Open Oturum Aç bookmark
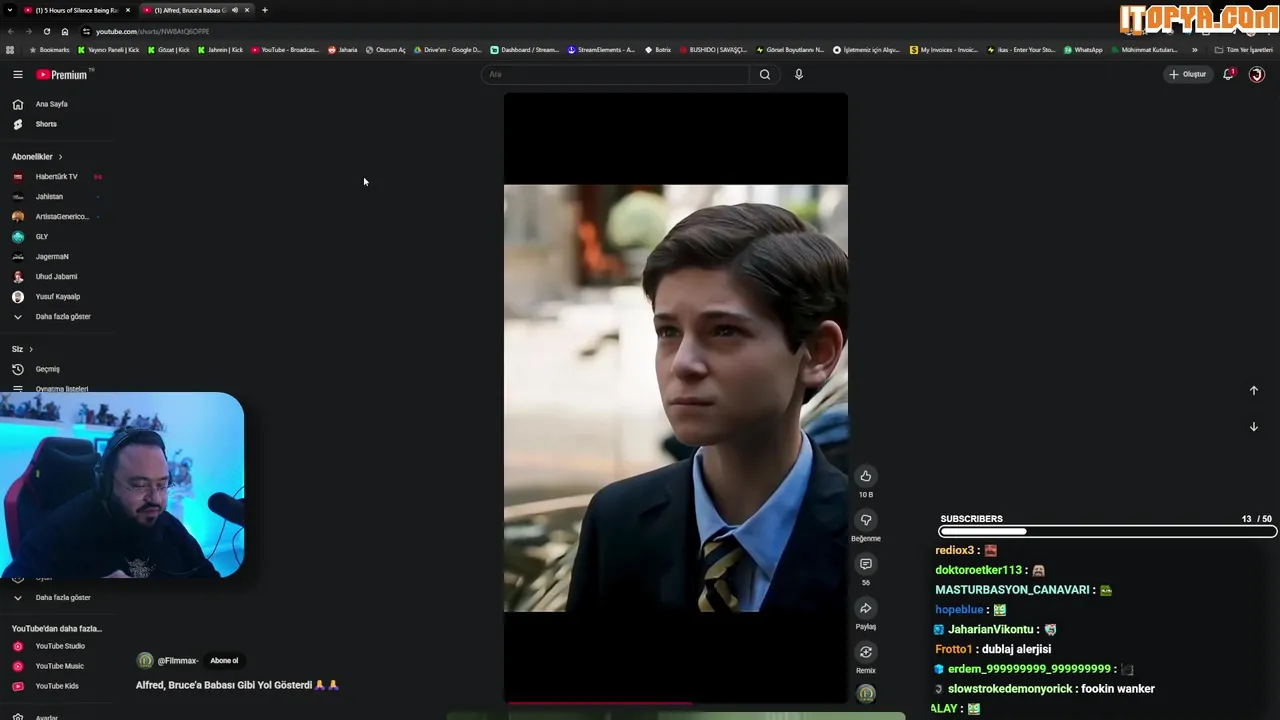 (x=386, y=50)
